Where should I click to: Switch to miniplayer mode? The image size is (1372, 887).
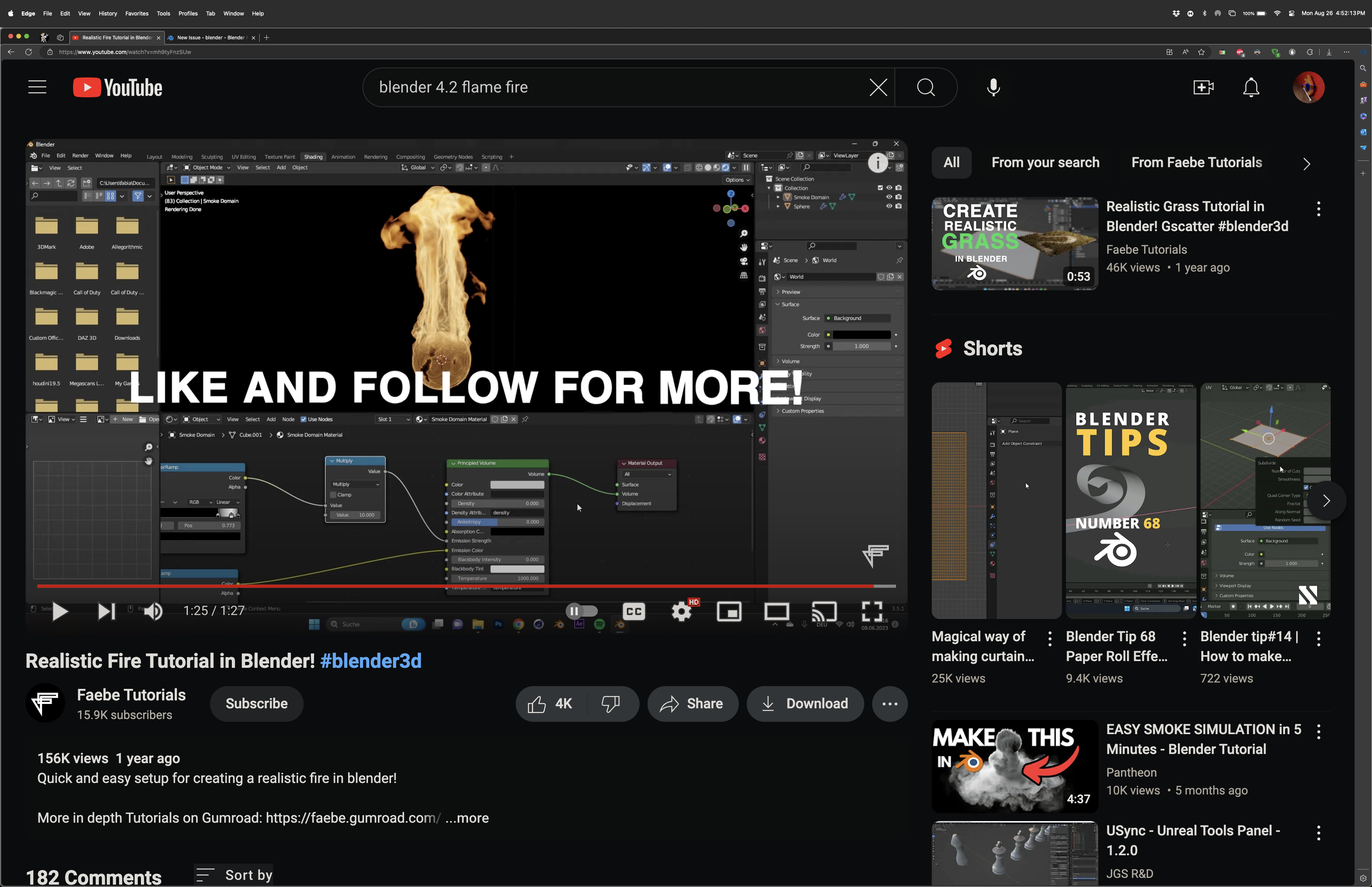[x=729, y=611]
